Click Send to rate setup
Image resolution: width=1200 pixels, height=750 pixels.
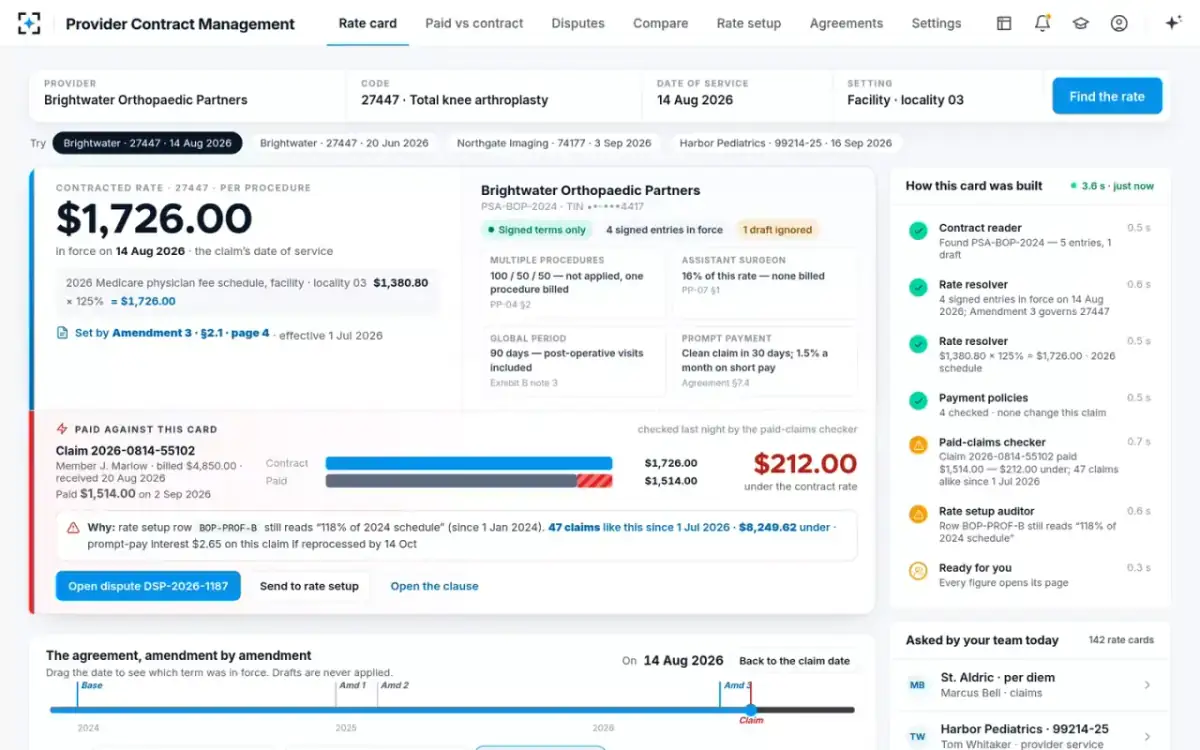[x=309, y=586]
